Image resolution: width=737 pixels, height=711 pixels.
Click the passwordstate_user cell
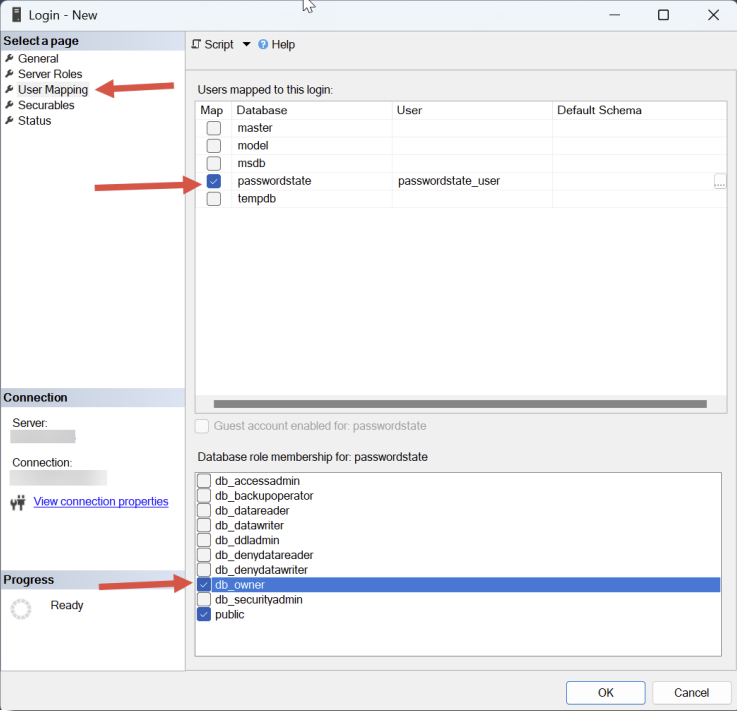(472, 181)
